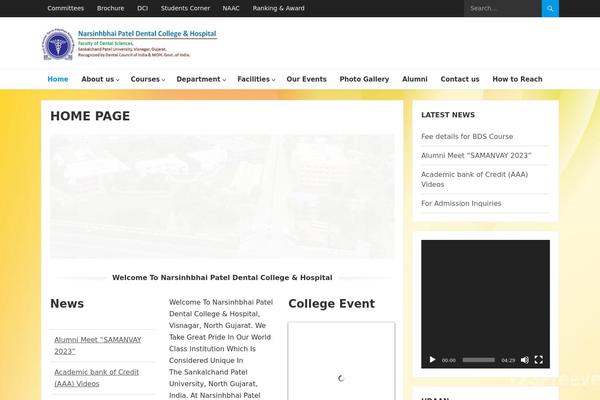Image resolution: width=600 pixels, height=400 pixels.
Task: Mute the video with speaker icon
Action: click(525, 360)
